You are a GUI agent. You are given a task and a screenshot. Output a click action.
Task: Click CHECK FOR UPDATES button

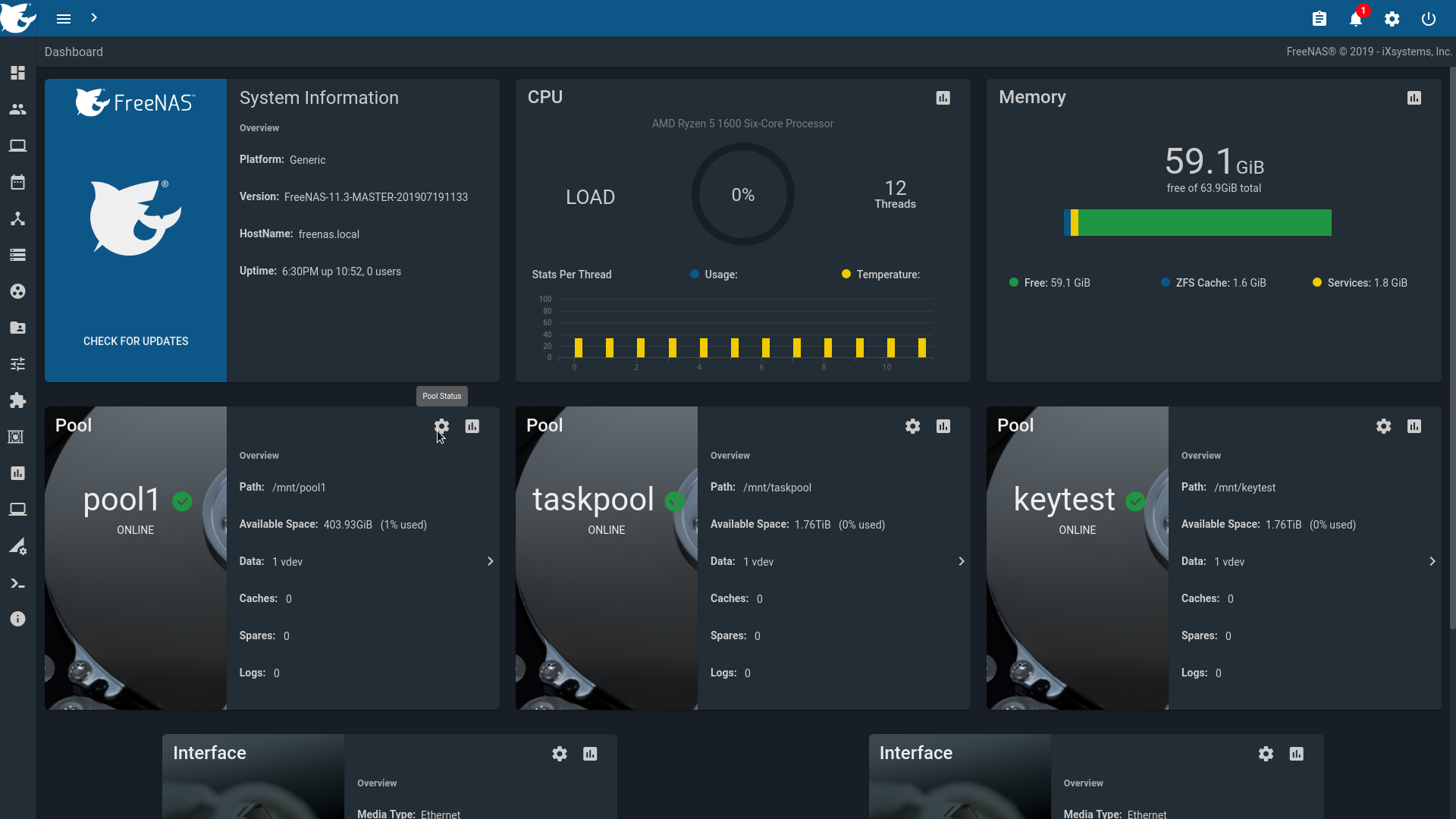[x=136, y=341]
